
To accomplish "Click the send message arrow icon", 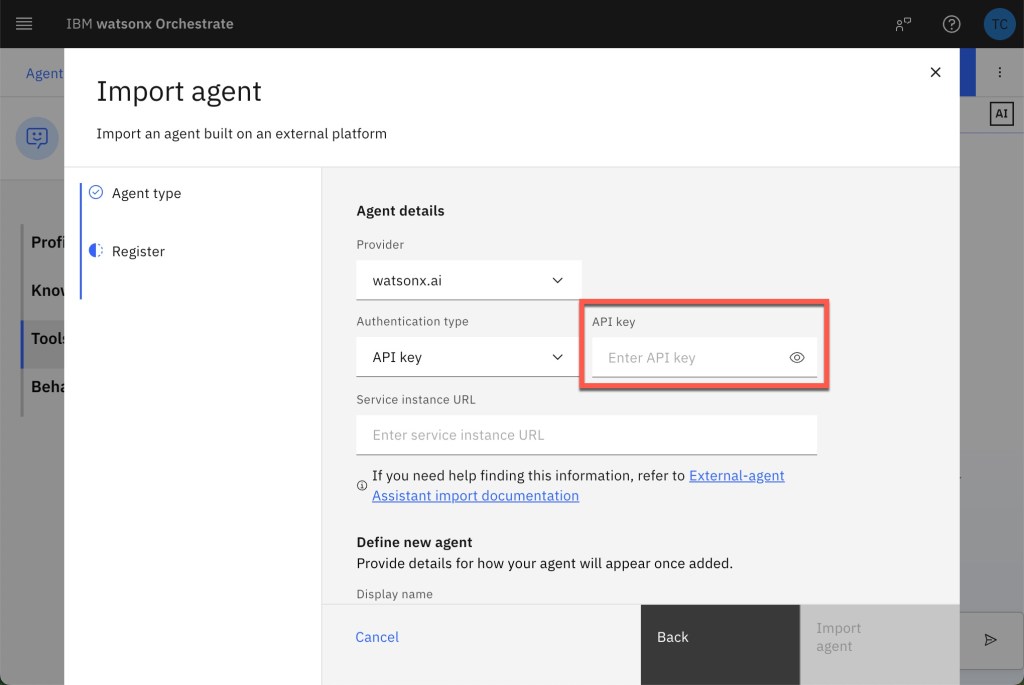I will coord(990,640).
